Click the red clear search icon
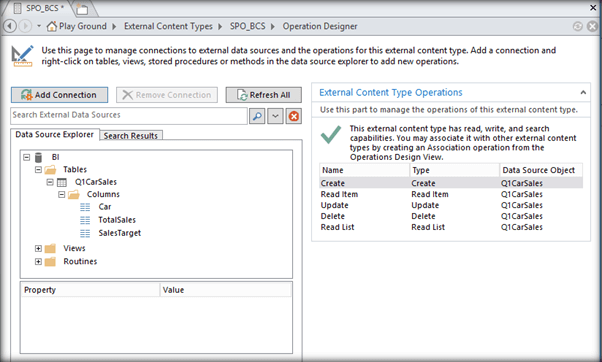 click(294, 116)
